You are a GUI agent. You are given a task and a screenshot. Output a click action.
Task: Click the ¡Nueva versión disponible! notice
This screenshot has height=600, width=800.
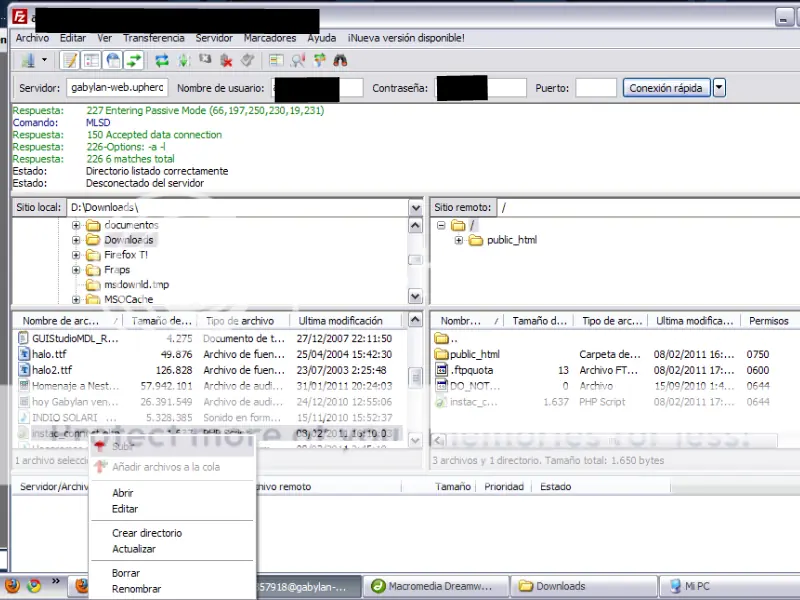406,38
